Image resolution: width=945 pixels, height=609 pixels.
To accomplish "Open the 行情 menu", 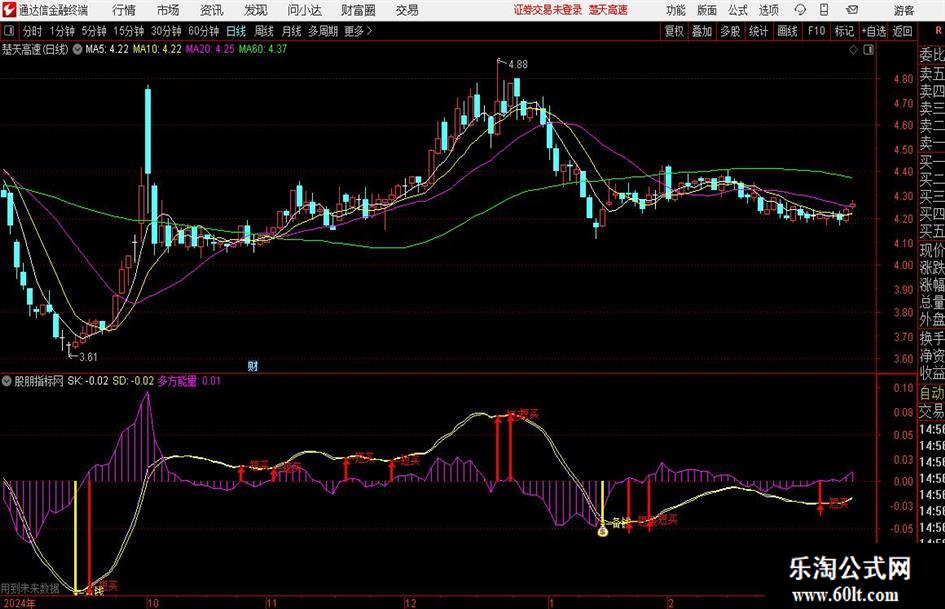I will [124, 10].
